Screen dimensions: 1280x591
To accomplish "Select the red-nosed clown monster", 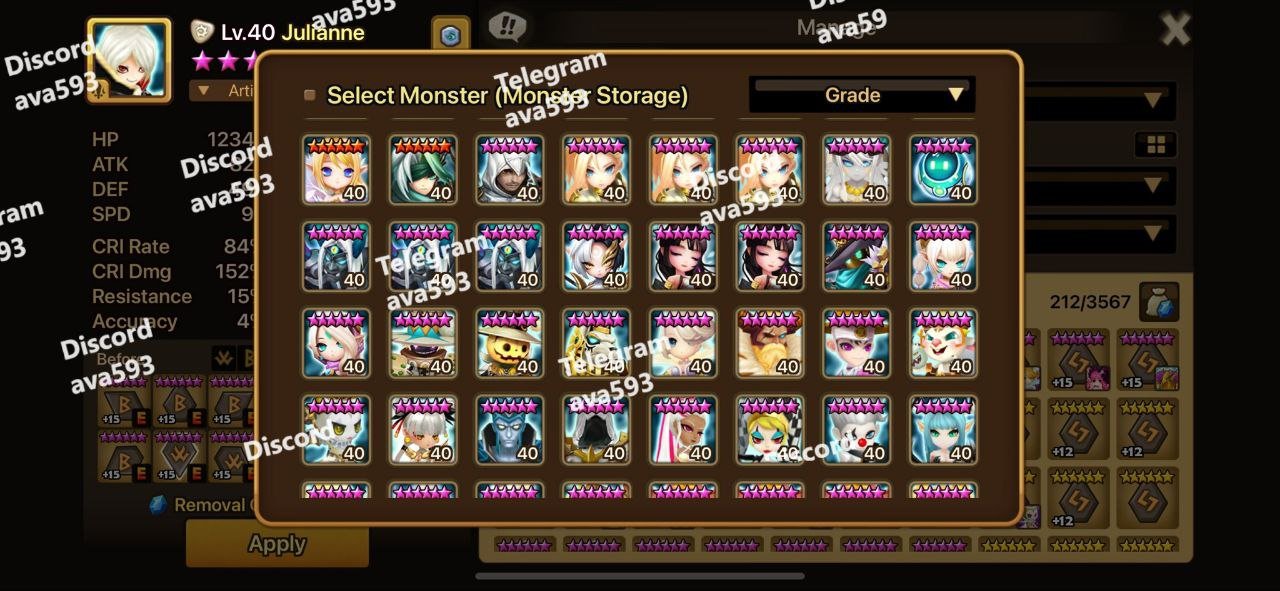I will click(856, 430).
